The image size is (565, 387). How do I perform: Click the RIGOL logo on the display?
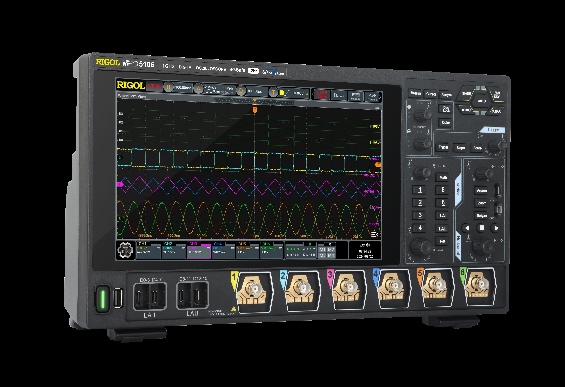(x=130, y=85)
